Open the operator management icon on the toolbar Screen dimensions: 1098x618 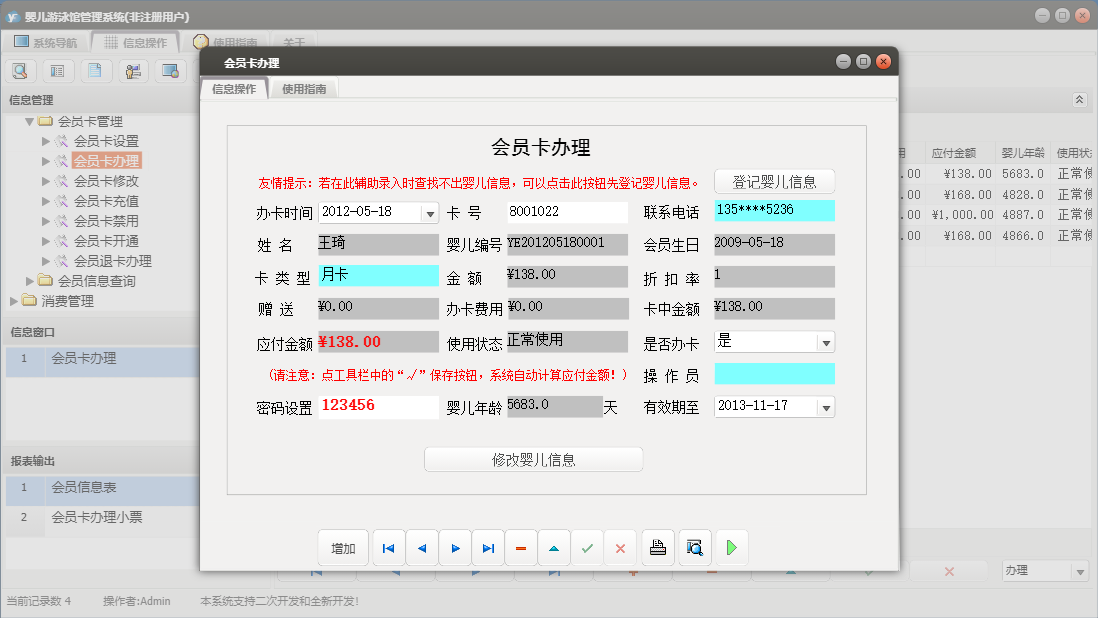tap(133, 70)
